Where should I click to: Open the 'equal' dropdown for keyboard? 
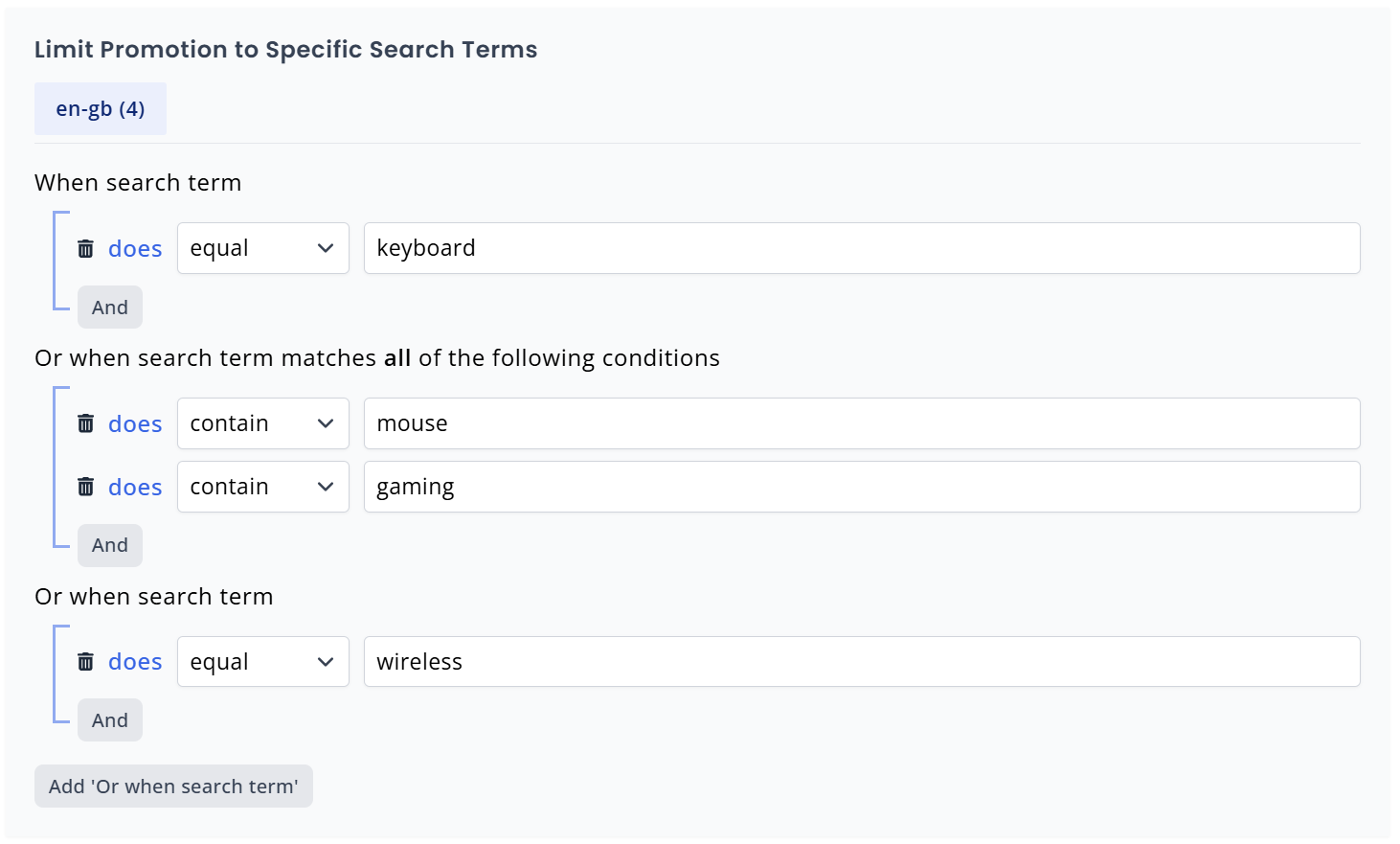(262, 247)
